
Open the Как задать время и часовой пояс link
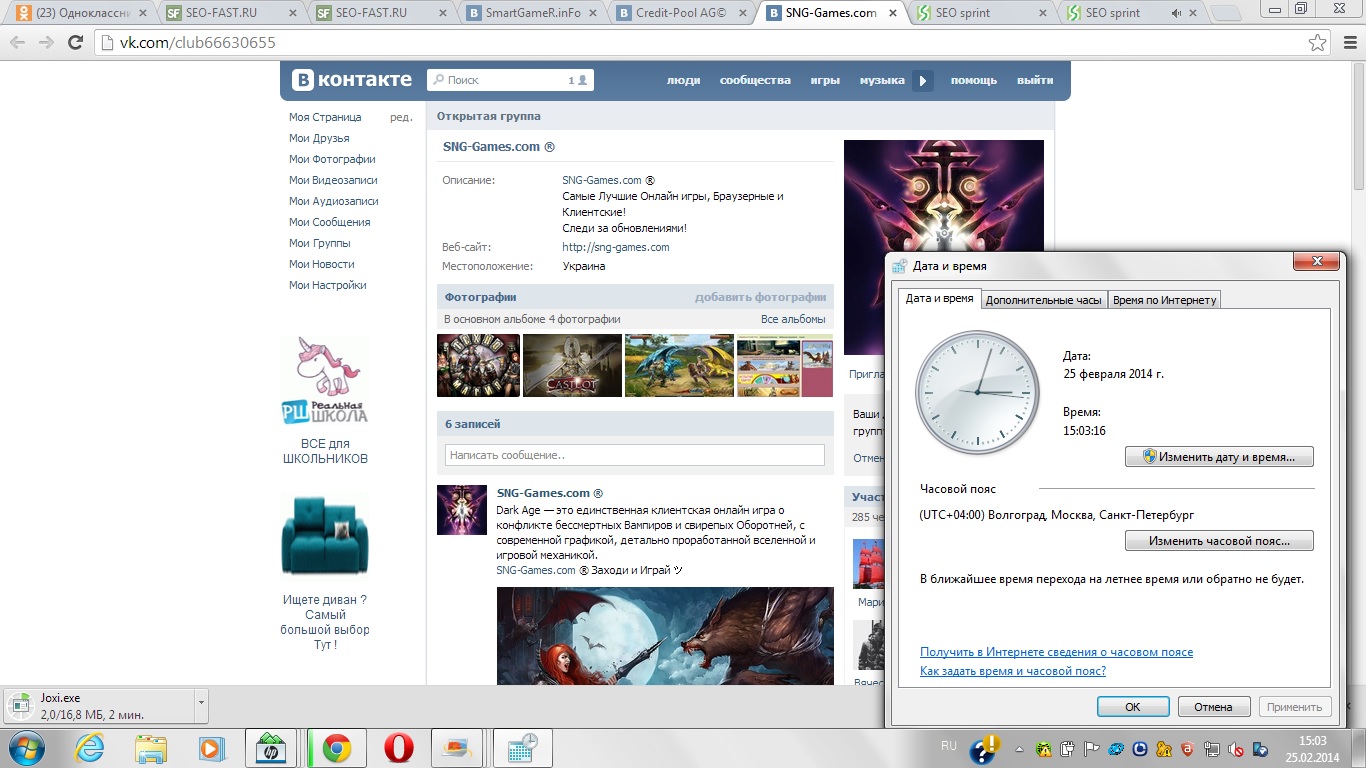click(1013, 671)
